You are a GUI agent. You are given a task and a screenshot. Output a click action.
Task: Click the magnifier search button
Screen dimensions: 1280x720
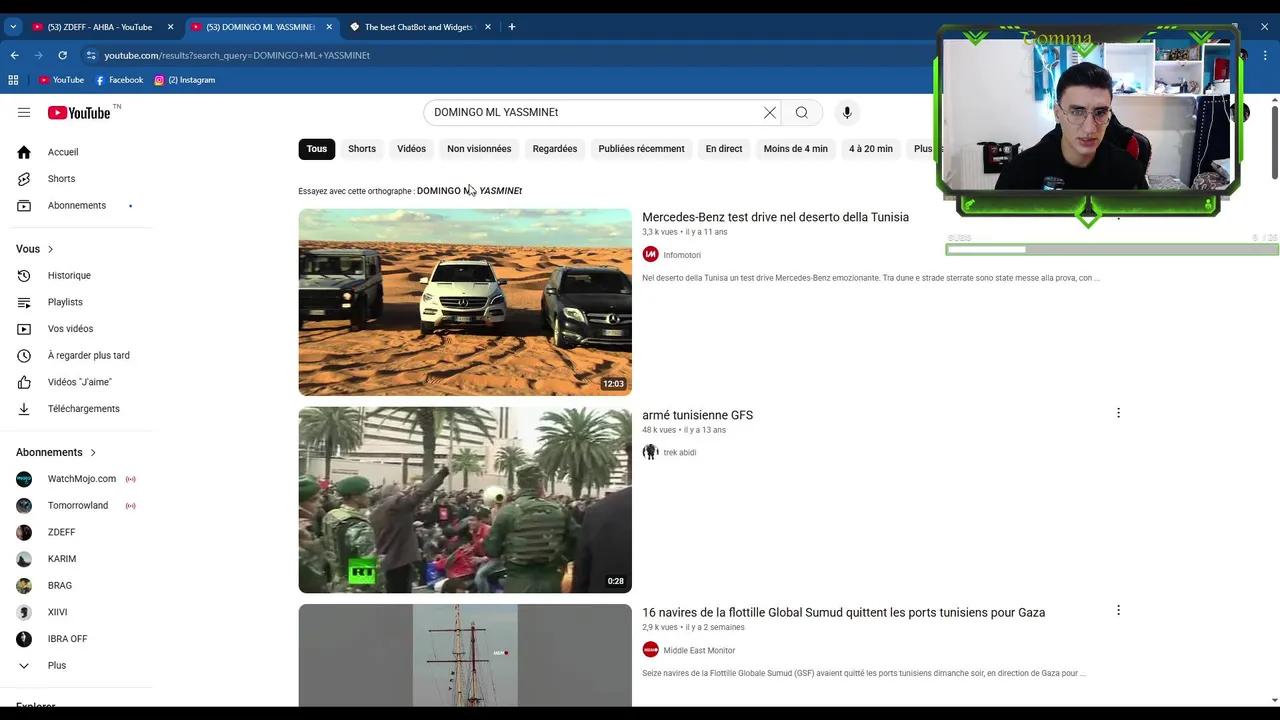click(x=801, y=113)
